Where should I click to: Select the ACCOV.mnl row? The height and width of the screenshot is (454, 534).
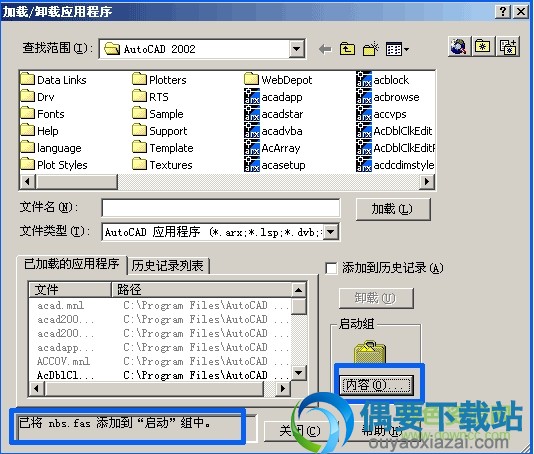click(160, 361)
